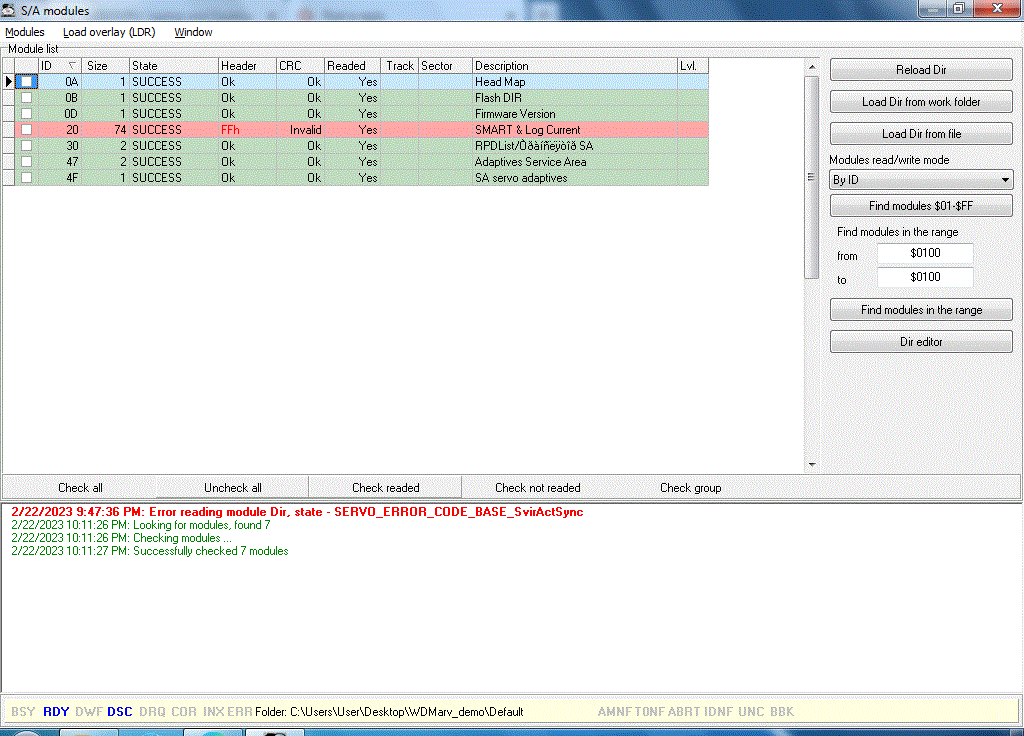Image resolution: width=1024 pixels, height=736 pixels.
Task: Sort by the ID column header
Action: click(x=59, y=66)
